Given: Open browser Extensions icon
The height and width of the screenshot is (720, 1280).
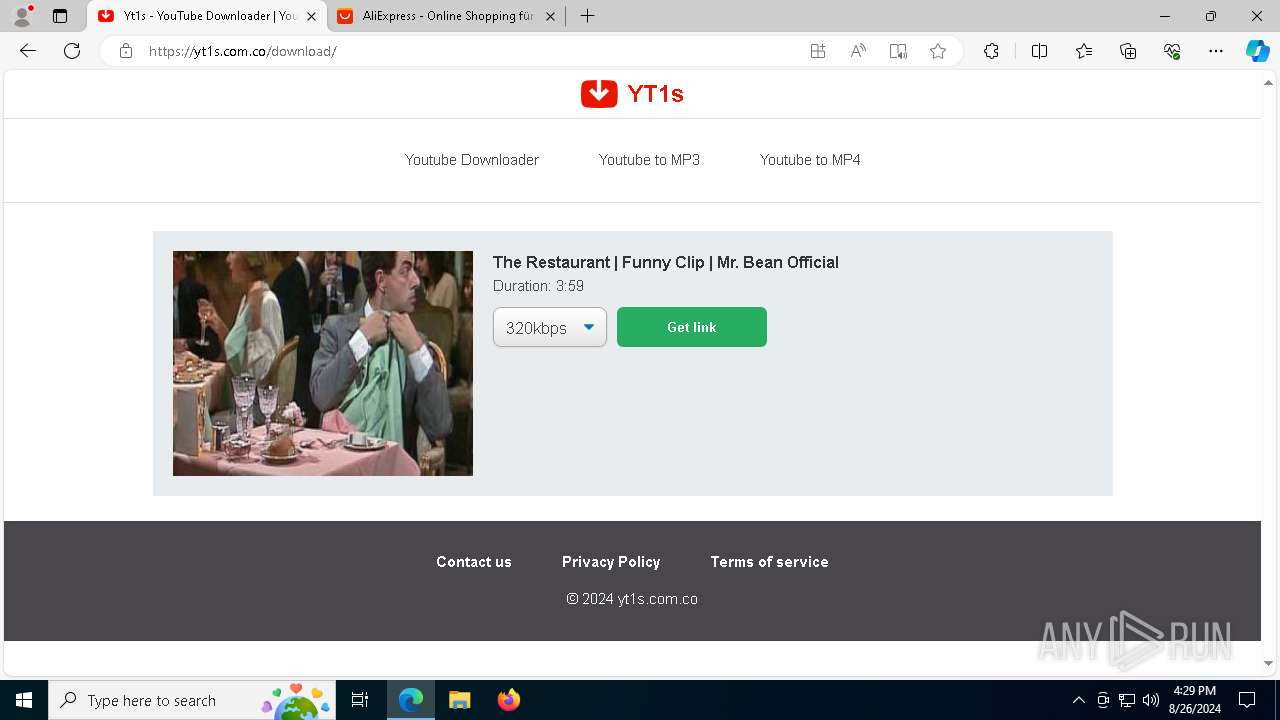Looking at the screenshot, I should [991, 51].
